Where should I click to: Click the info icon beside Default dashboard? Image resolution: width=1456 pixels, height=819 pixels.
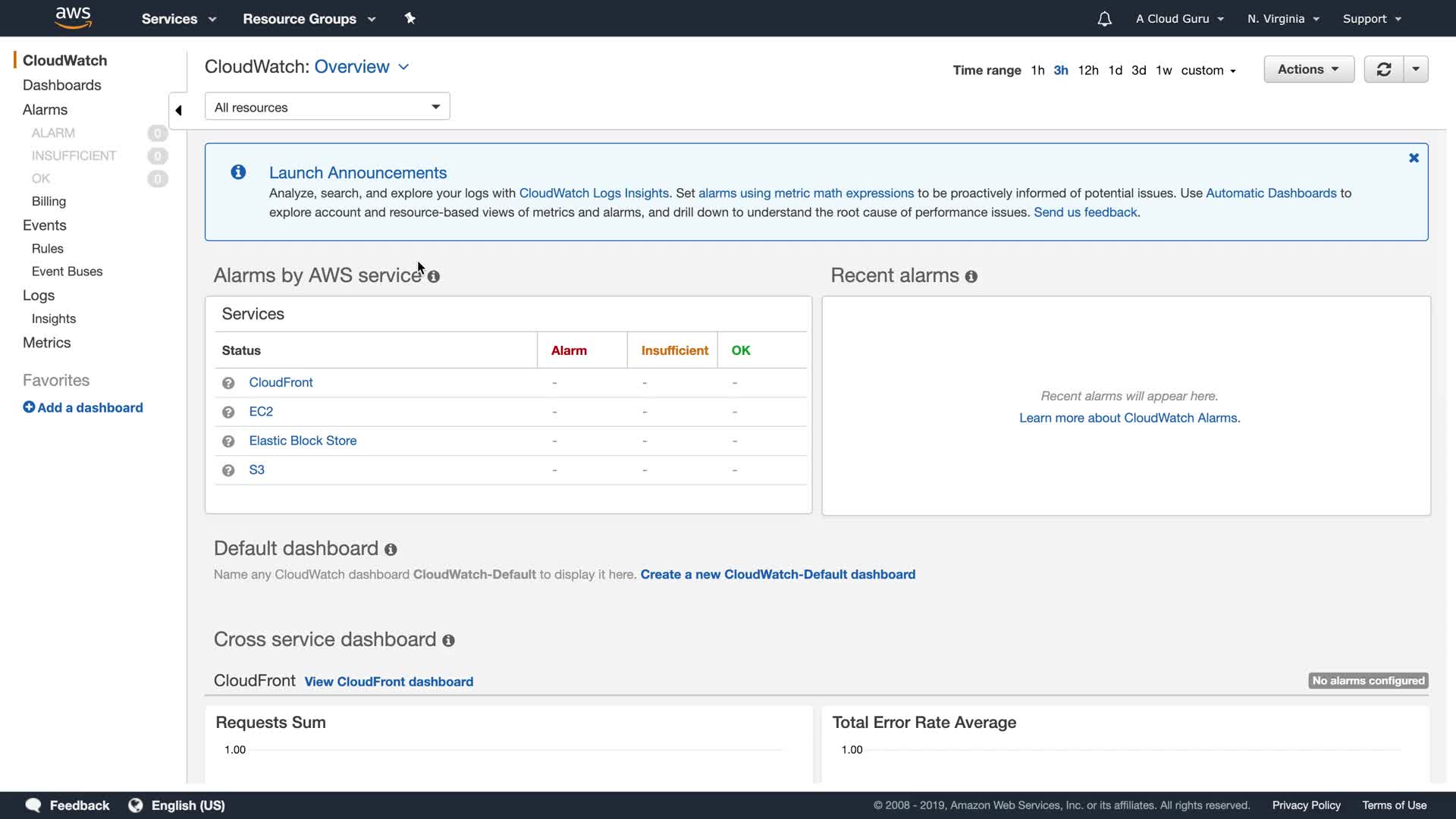point(391,550)
